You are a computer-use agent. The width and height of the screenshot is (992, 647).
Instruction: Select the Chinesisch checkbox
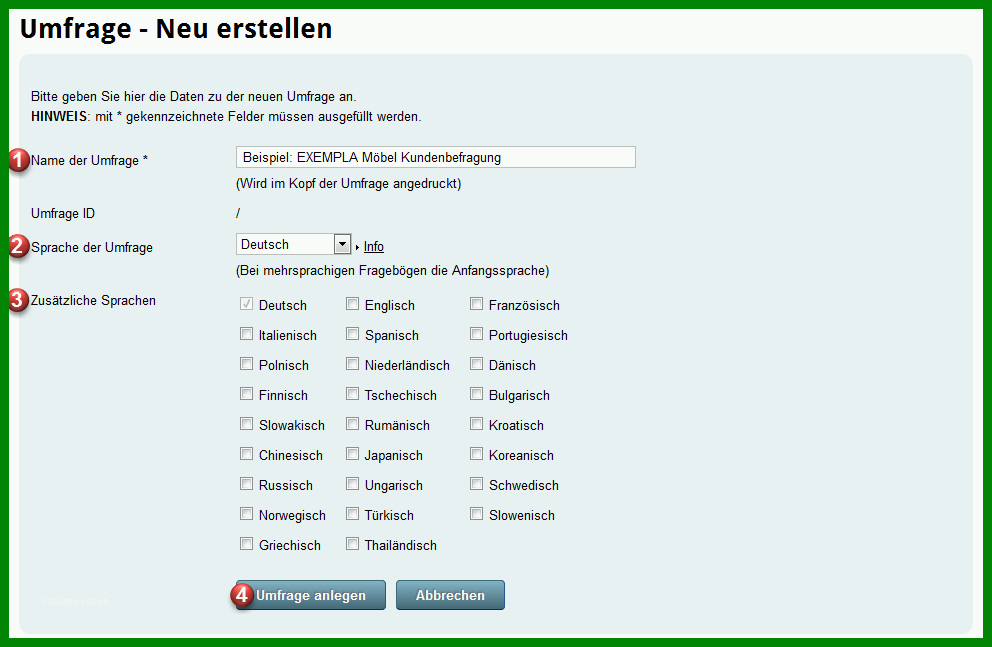click(246, 454)
